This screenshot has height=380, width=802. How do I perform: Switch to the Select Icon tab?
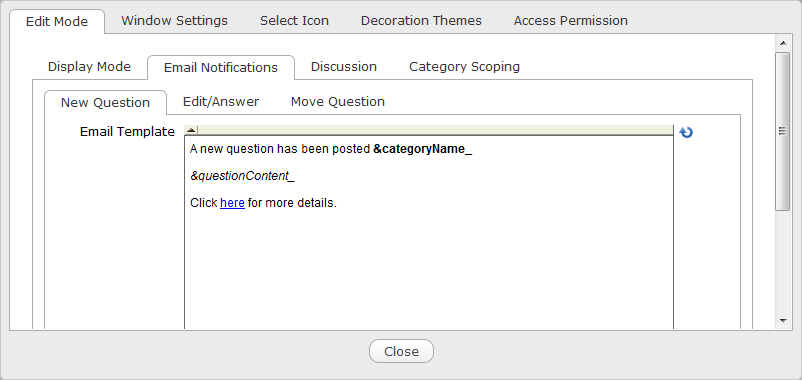click(x=294, y=21)
